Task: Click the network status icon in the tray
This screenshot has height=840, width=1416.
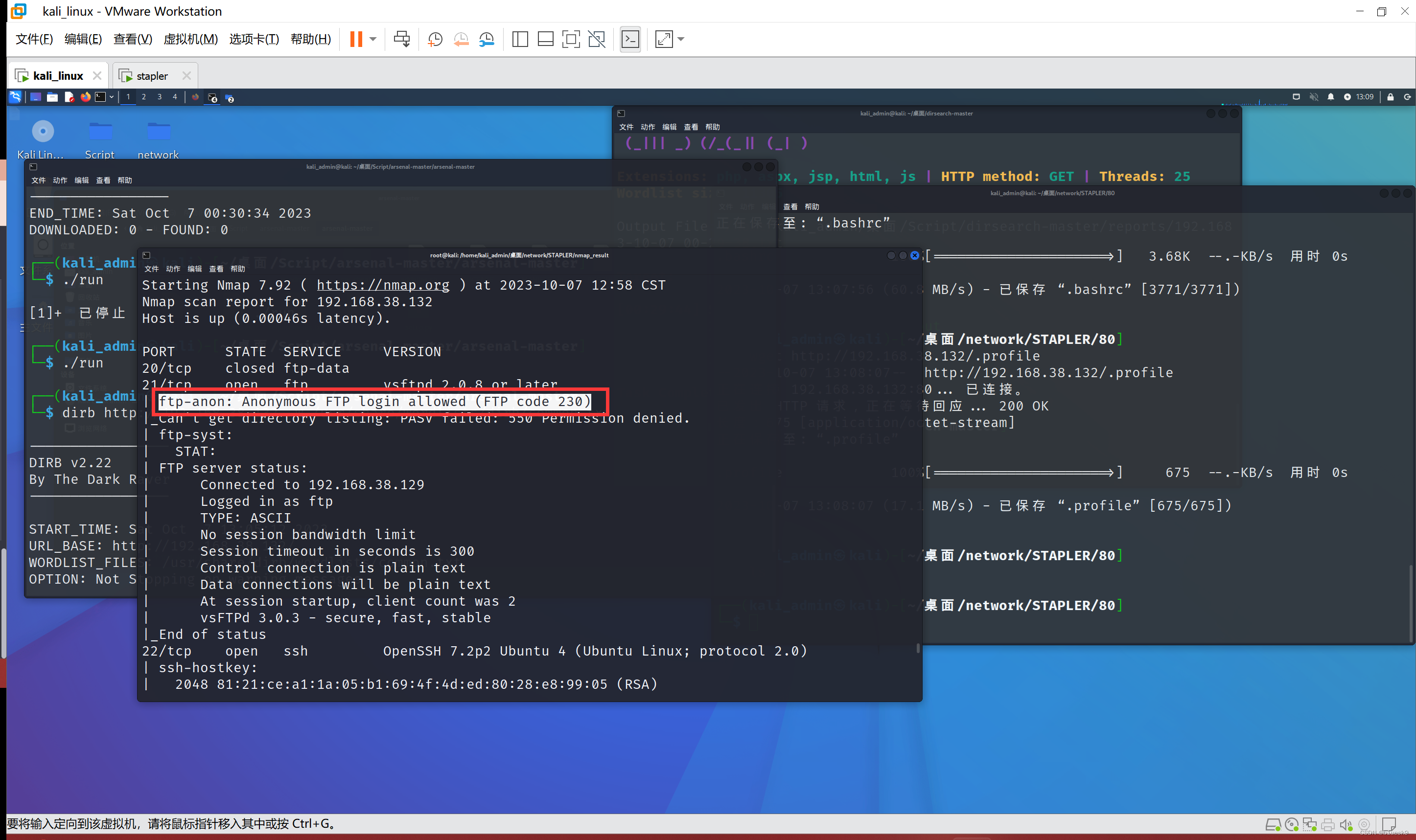Action: click(1297, 97)
